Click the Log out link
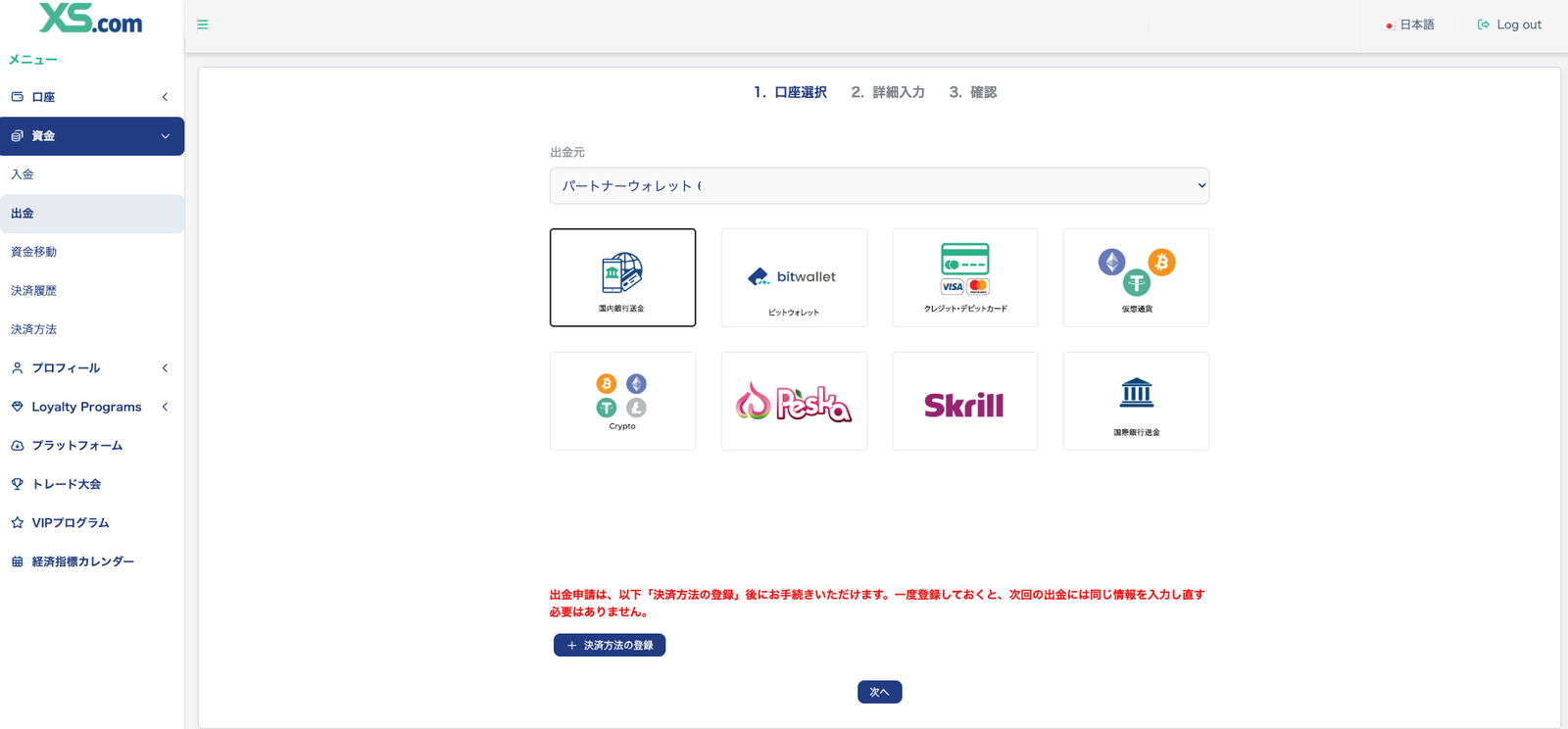This screenshot has height=729, width=1568. tap(1509, 24)
